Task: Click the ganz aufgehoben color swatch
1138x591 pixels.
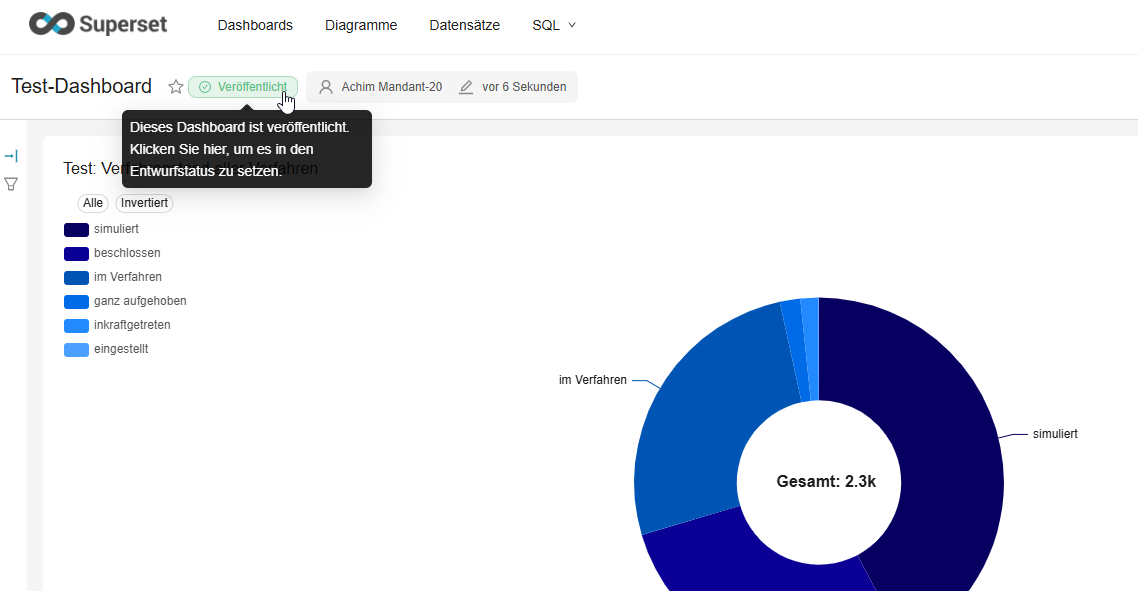Action: pyautogui.click(x=76, y=301)
